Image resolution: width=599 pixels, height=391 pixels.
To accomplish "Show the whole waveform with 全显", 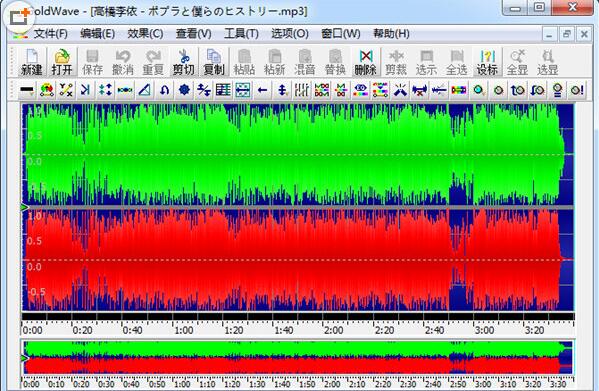I will pyautogui.click(x=518, y=62).
